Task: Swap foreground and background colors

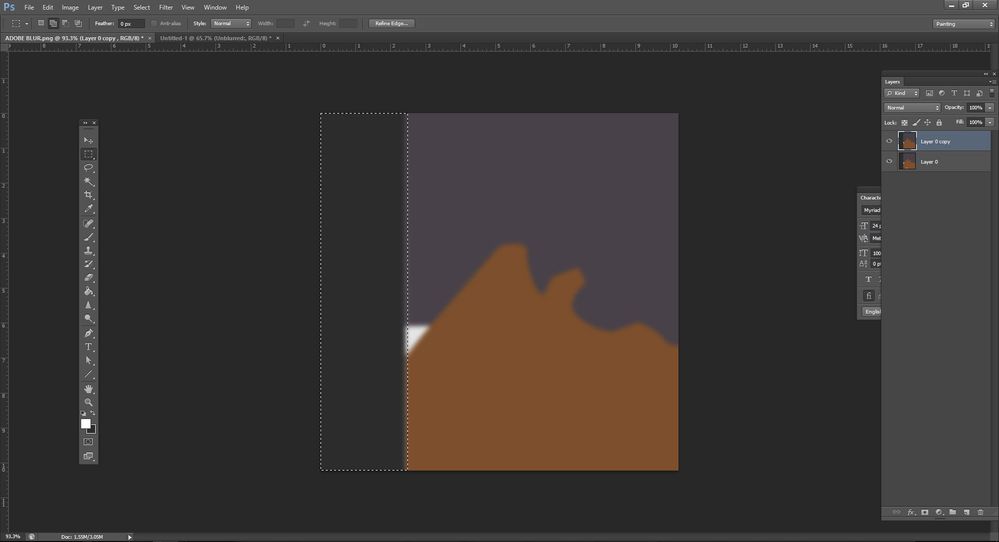Action: coord(93,413)
